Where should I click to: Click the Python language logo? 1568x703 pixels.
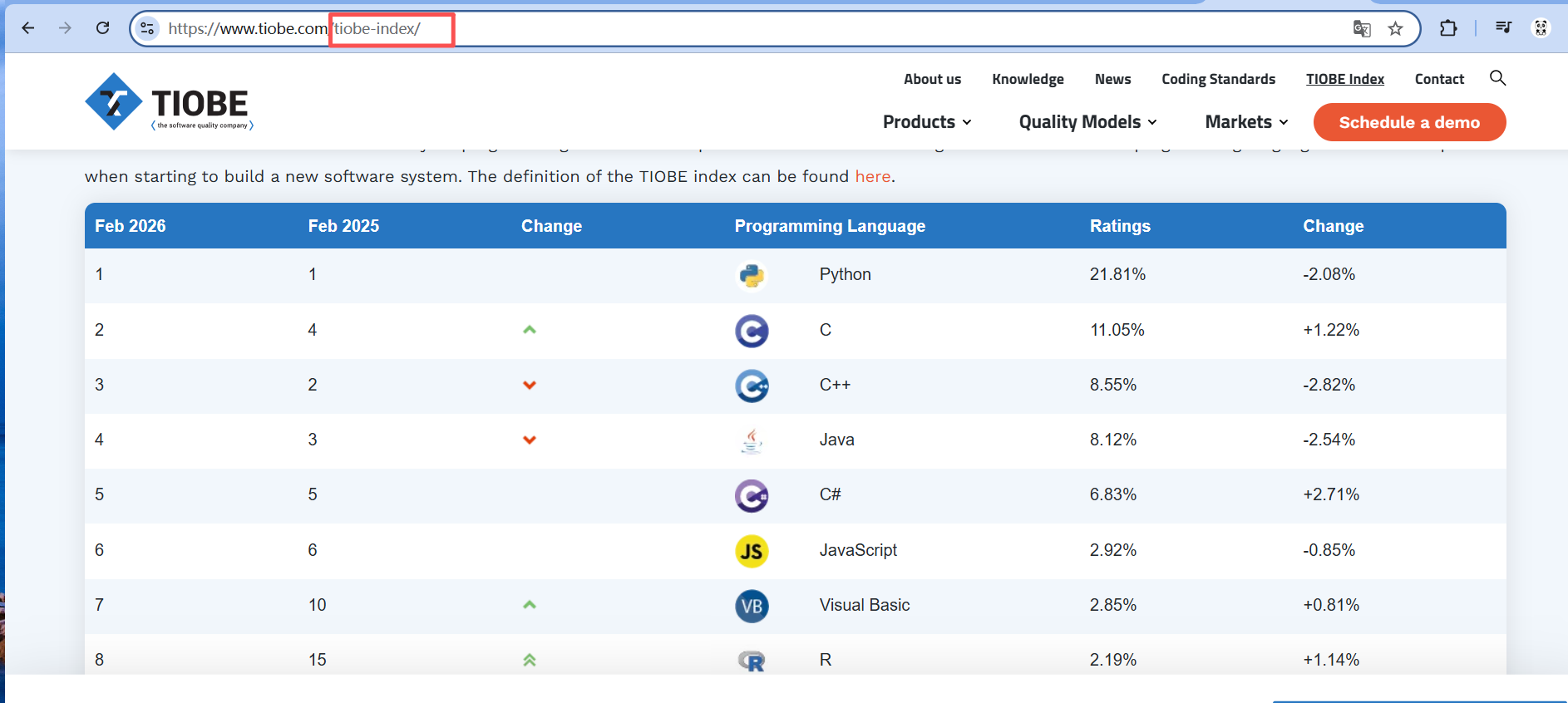752,275
